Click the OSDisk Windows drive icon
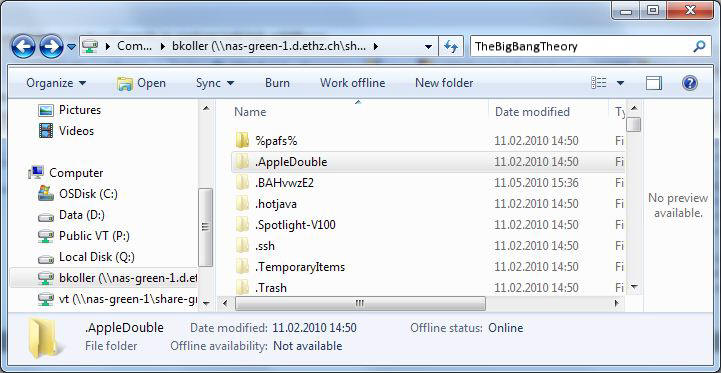The width and height of the screenshot is (721, 373). pyautogui.click(x=46, y=194)
